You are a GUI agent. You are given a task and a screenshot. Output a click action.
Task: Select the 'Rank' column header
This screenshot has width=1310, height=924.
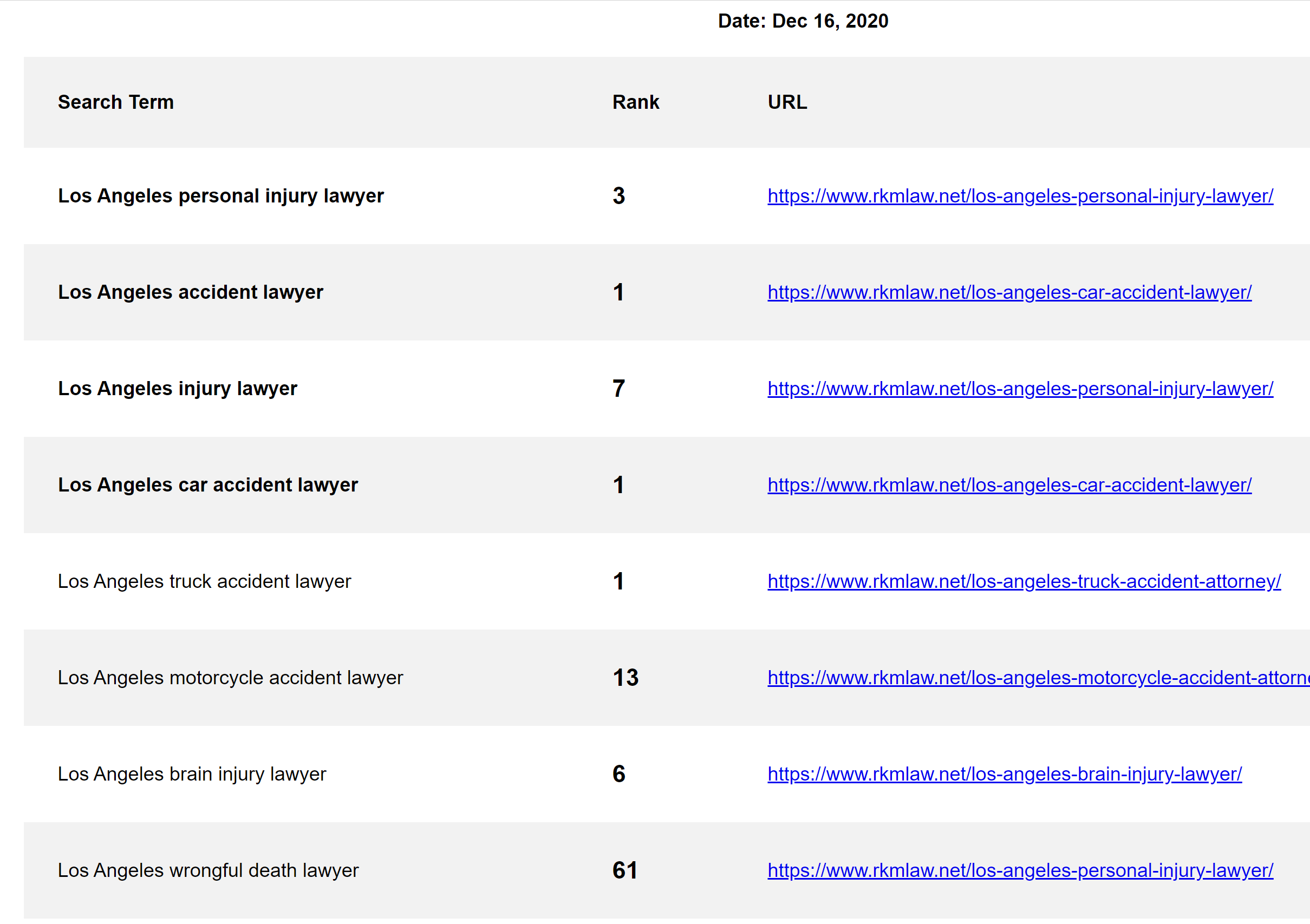click(x=636, y=102)
